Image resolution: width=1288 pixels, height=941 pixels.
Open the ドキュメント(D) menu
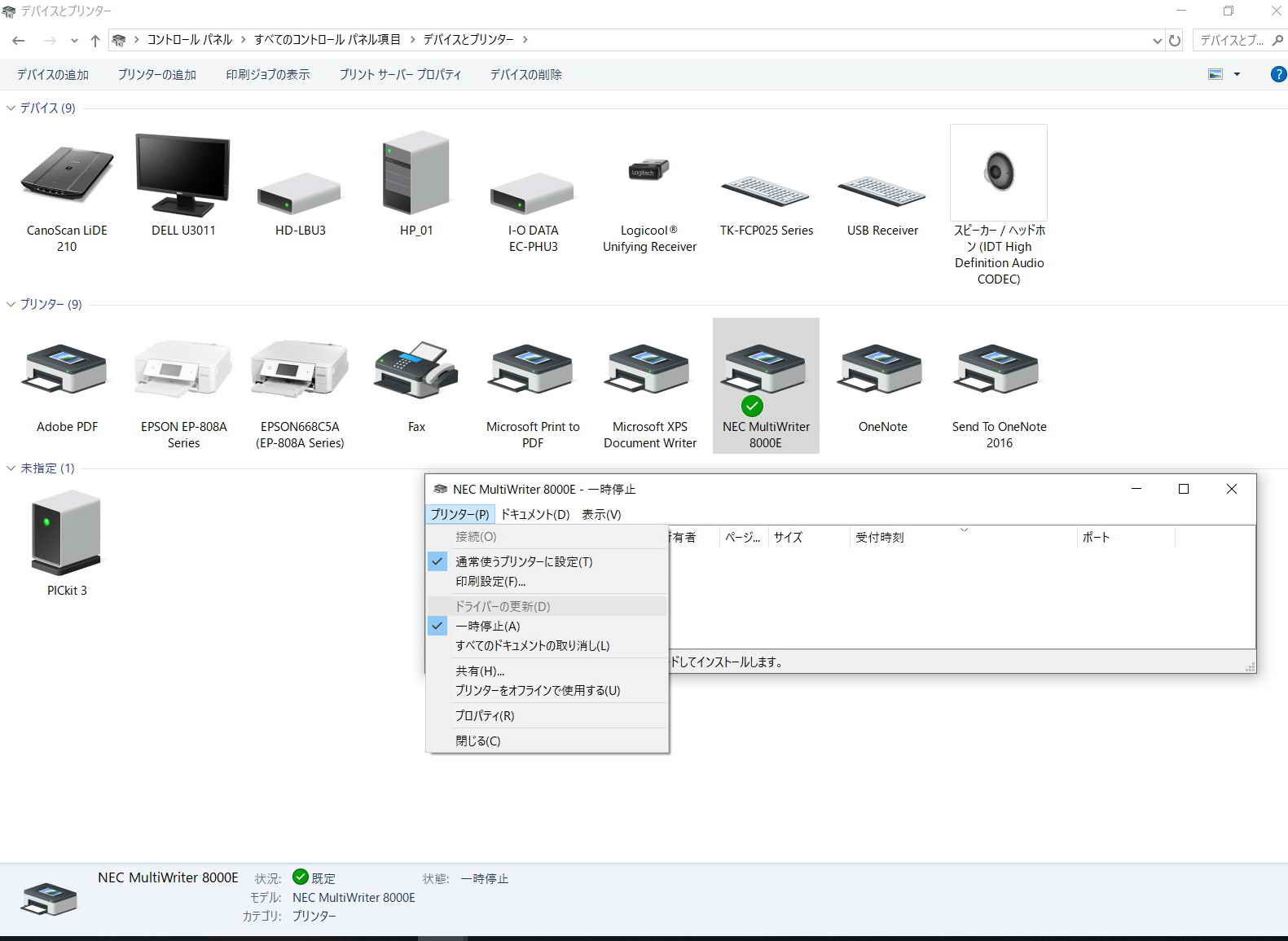click(x=534, y=514)
